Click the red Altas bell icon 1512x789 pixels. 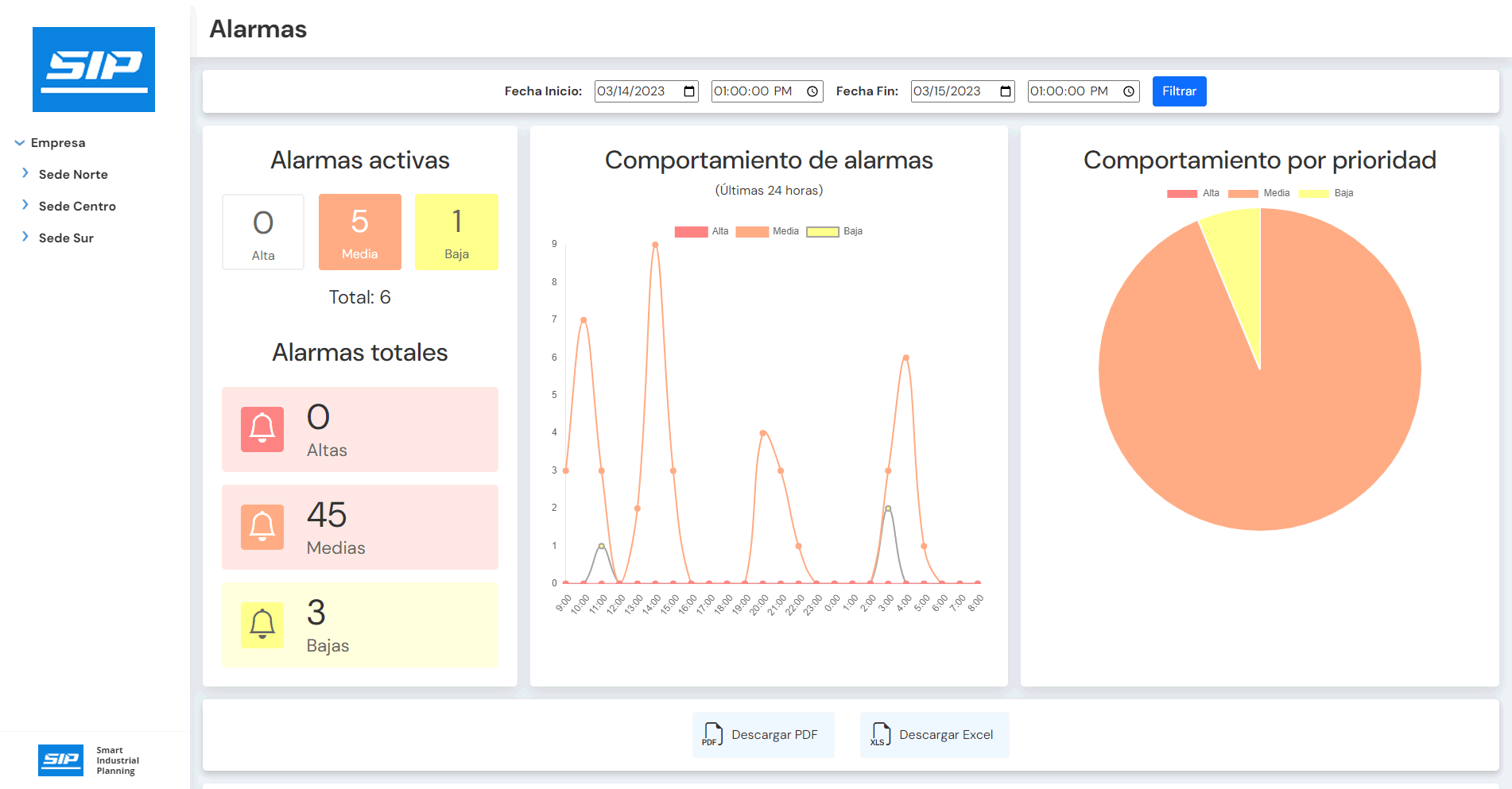point(262,430)
